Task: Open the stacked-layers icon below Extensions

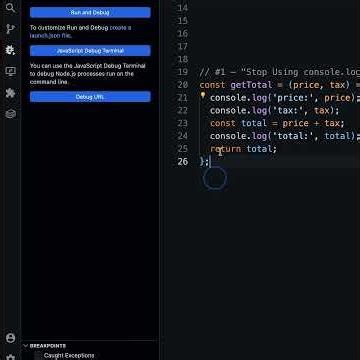Action: (x=10, y=114)
